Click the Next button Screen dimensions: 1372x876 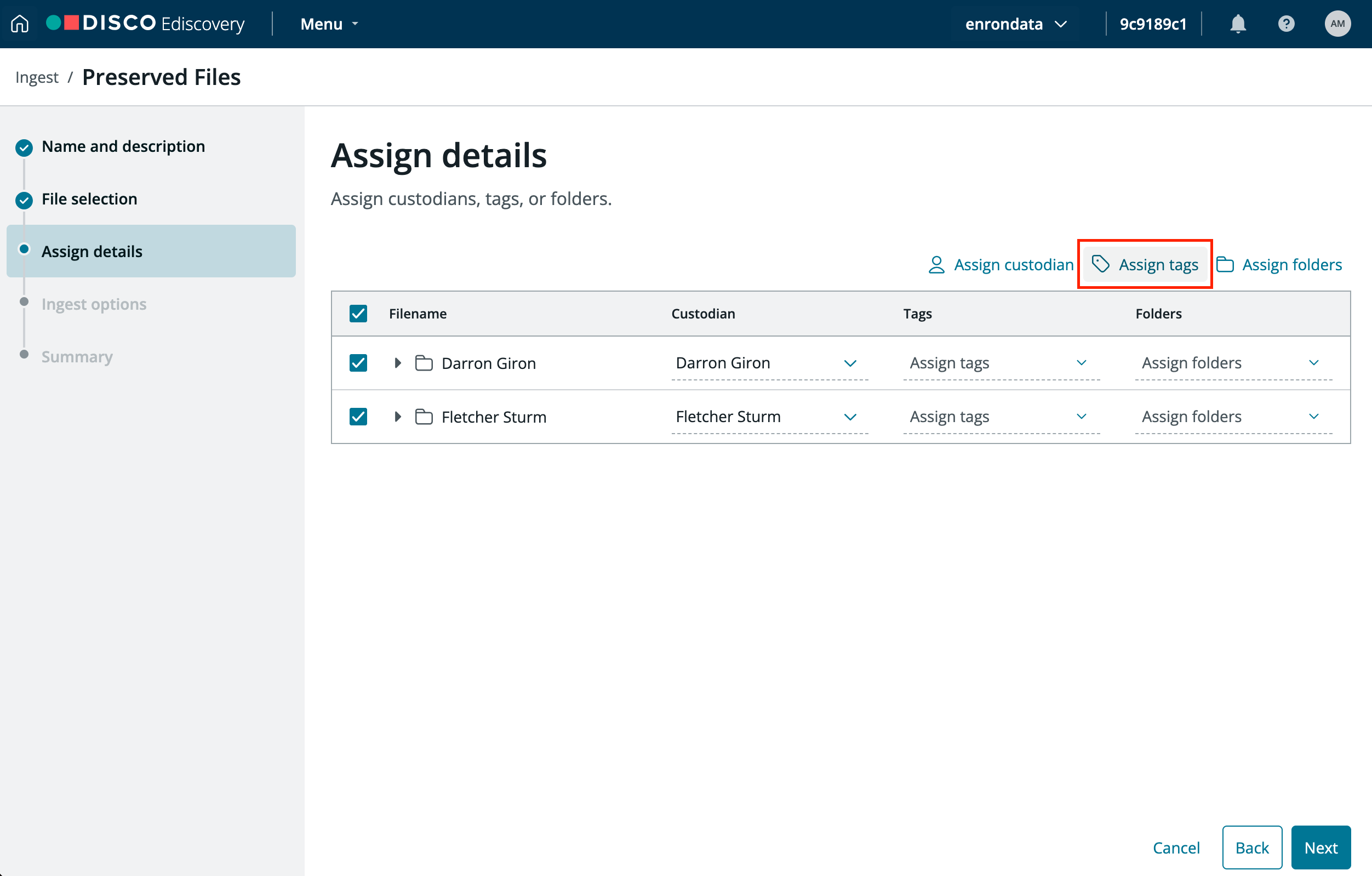(x=1320, y=847)
